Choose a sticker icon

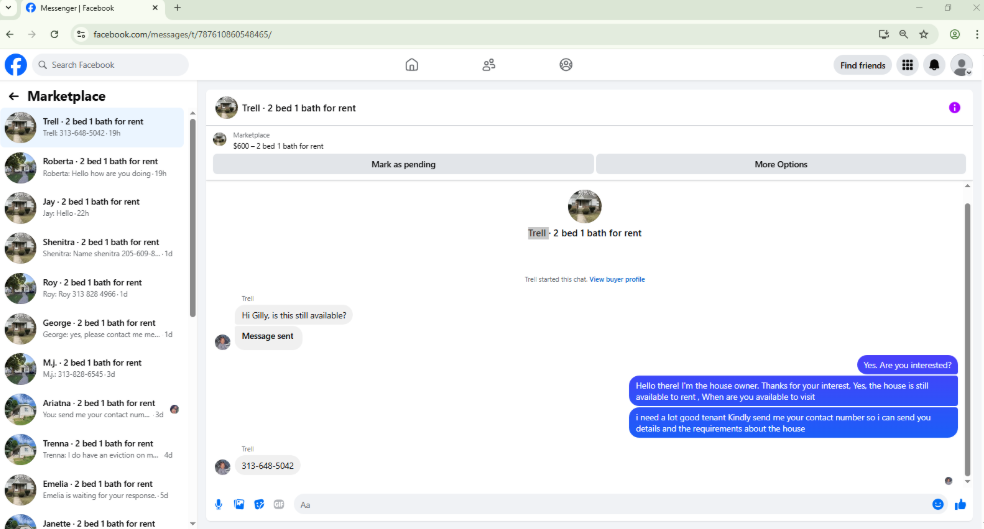(259, 505)
